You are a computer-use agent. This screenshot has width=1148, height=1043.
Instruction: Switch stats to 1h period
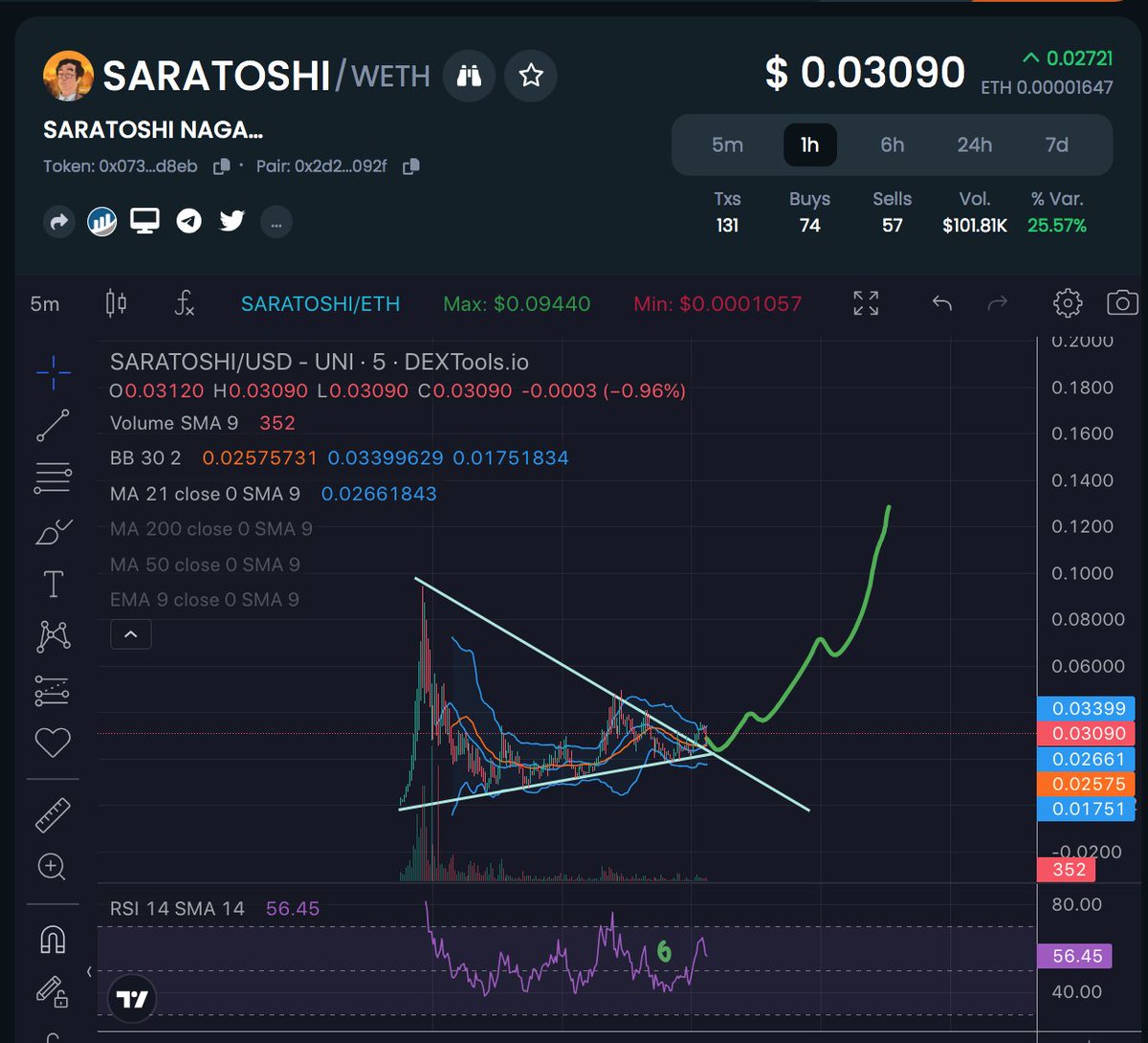(809, 144)
